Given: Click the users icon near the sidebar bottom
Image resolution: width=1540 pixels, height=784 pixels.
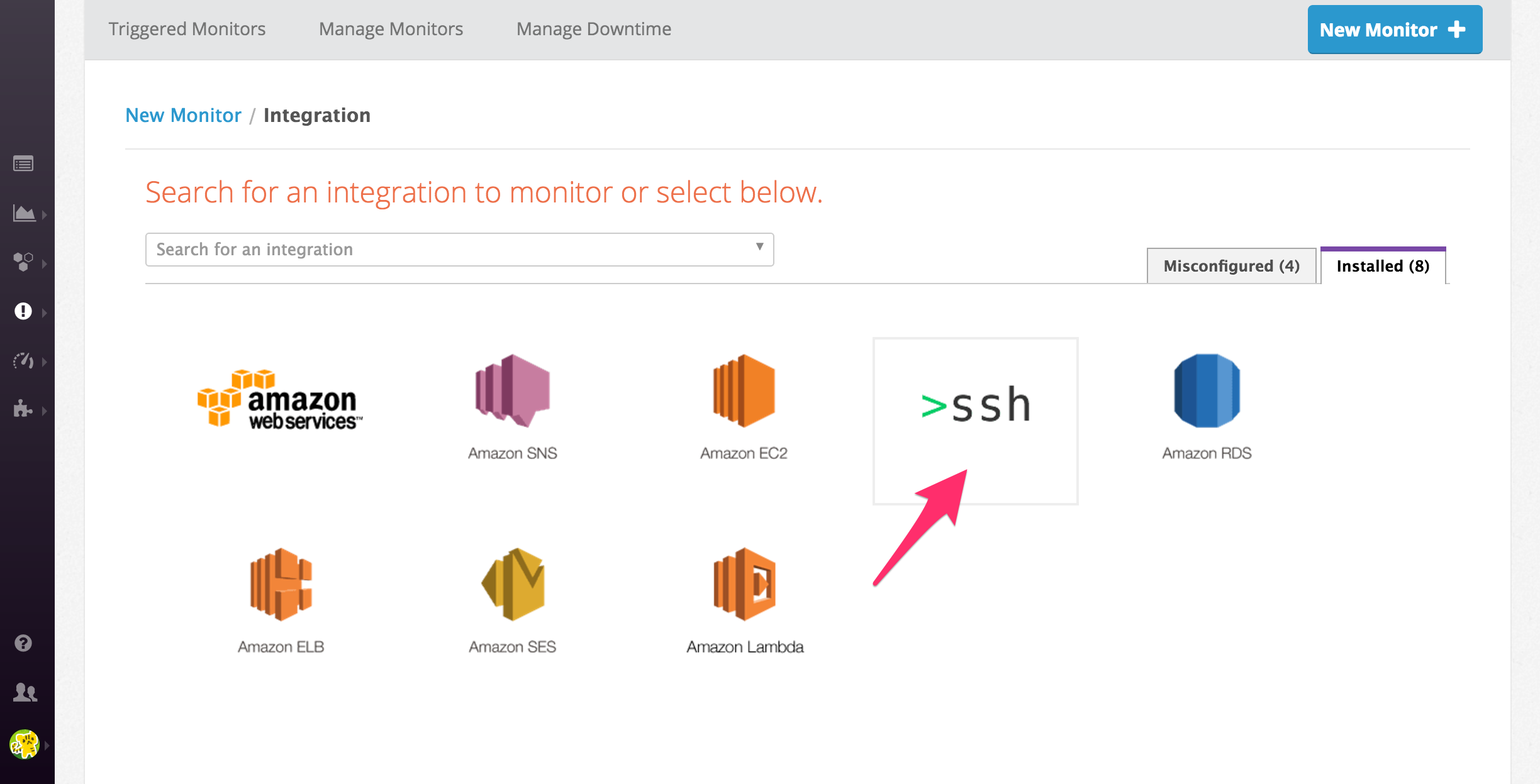Looking at the screenshot, I should (23, 692).
